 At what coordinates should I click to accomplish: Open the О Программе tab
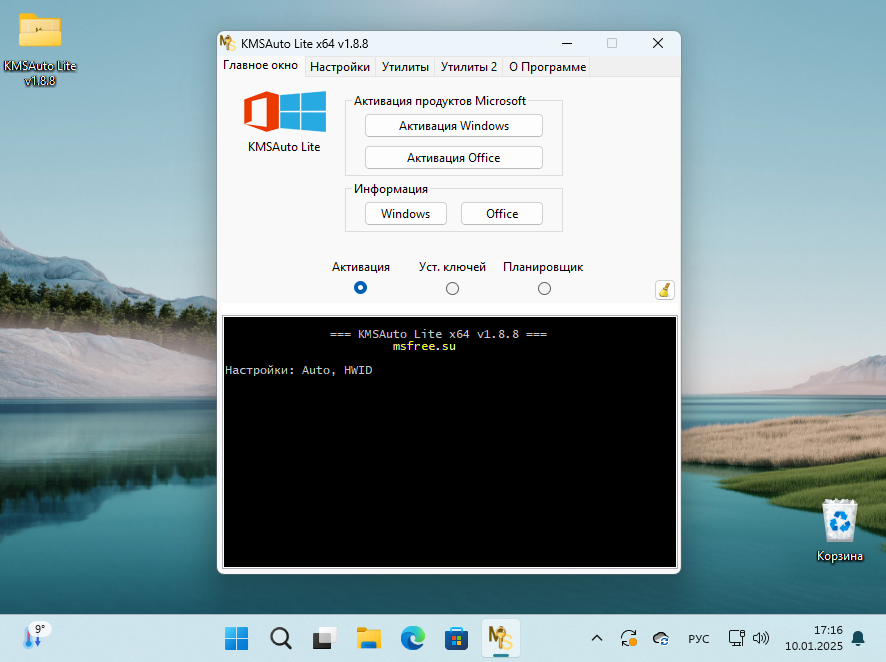(x=548, y=66)
